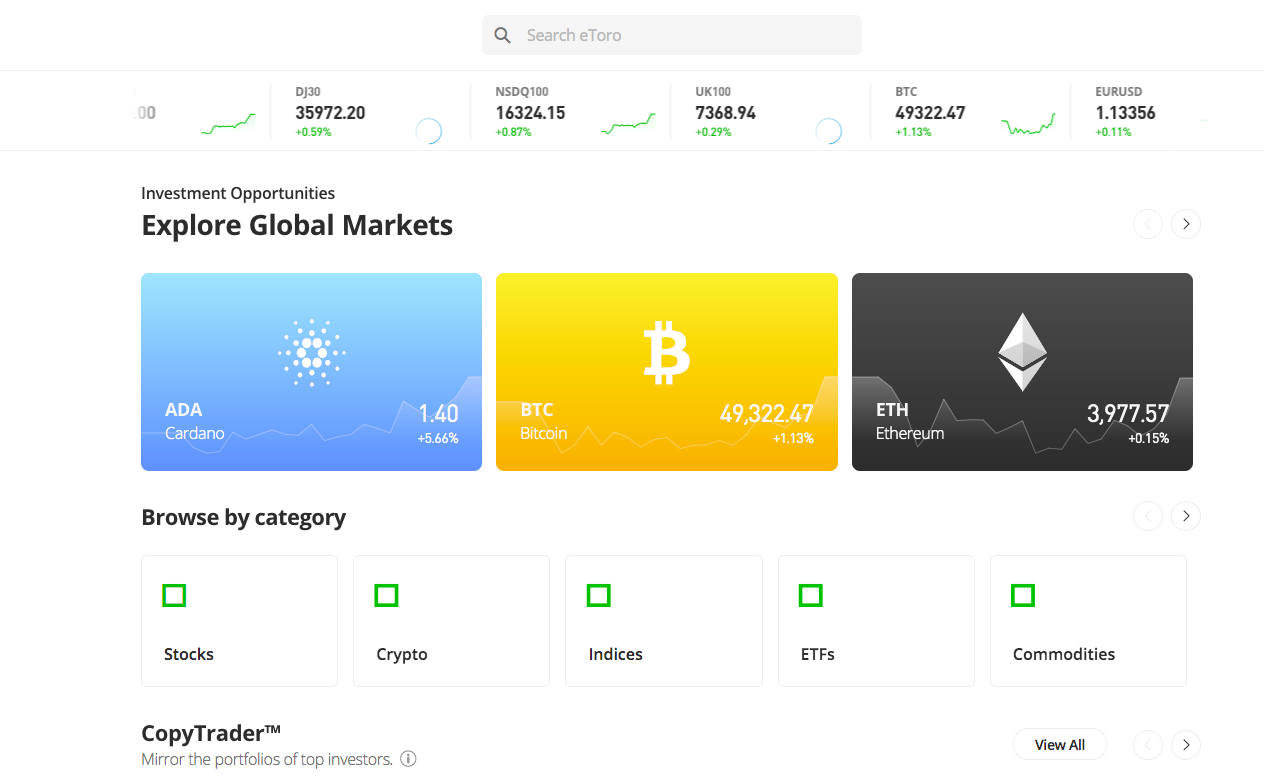Previous arrow for Explore Global Markets

click(x=1148, y=224)
